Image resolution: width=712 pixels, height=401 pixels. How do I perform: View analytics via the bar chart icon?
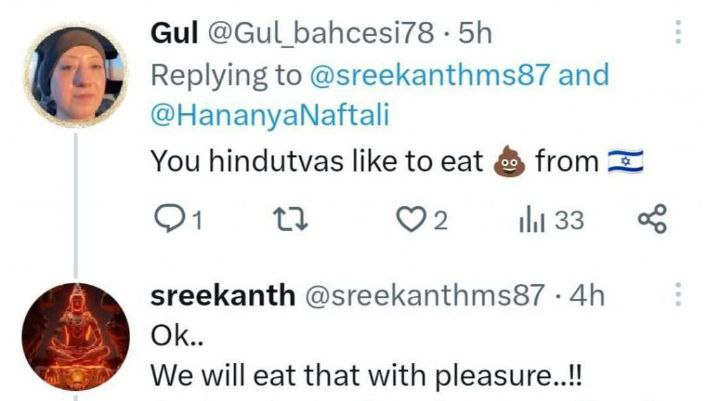[530, 219]
